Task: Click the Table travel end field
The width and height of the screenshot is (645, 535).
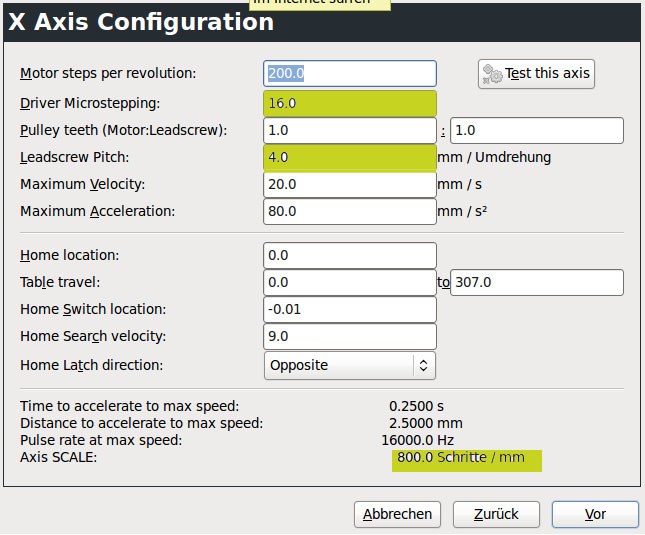Action: click(537, 283)
